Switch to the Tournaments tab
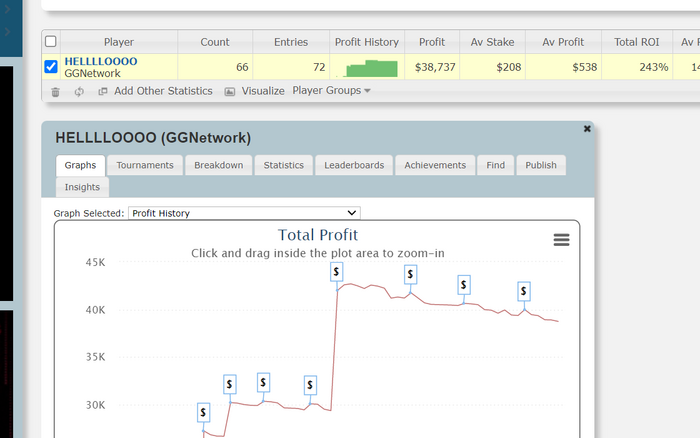Viewport: 700px width, 438px height. [145, 165]
